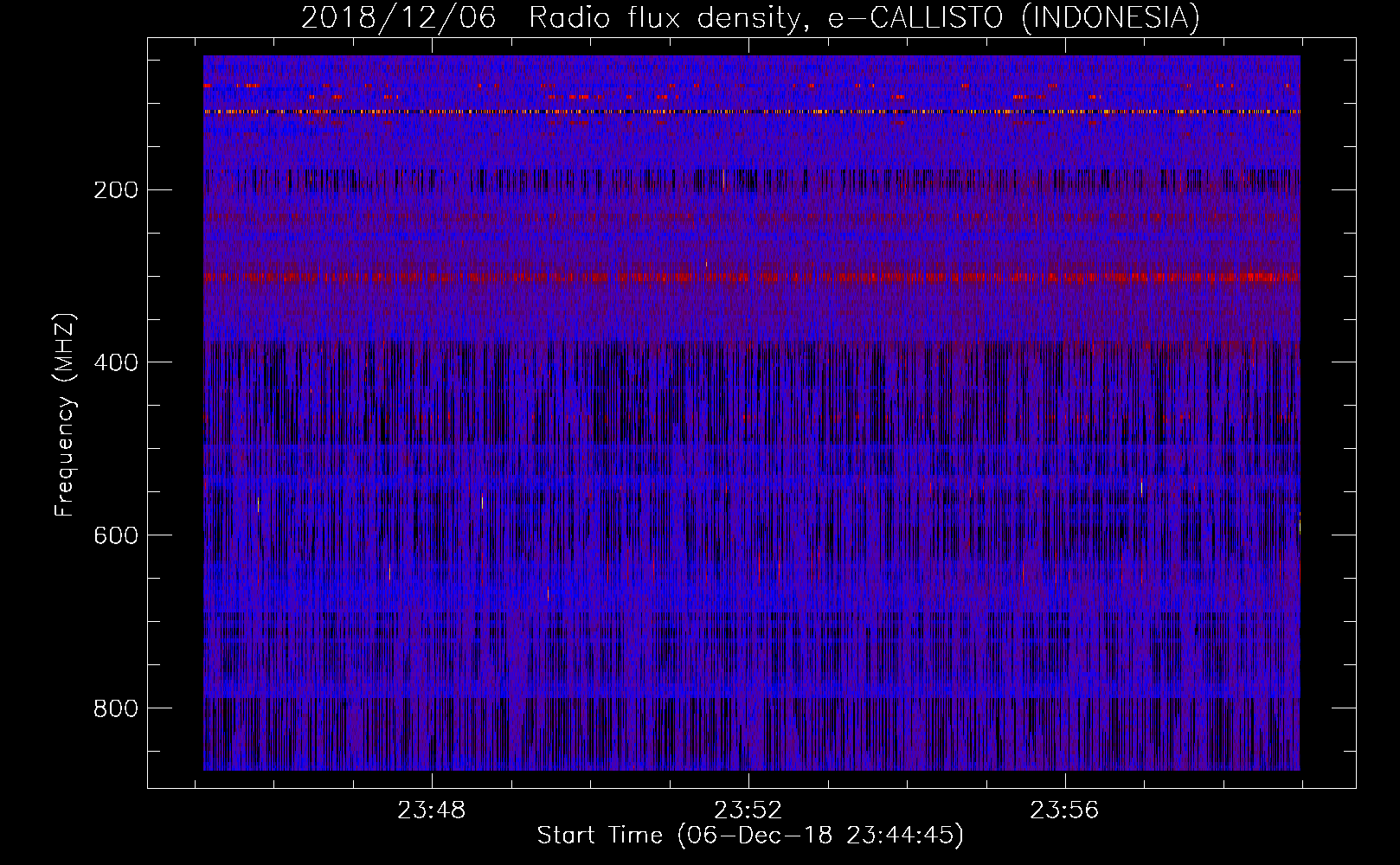
Task: Click the 'Start Time (06-Dec-18 23:44:45)' label
Action: (x=750, y=836)
